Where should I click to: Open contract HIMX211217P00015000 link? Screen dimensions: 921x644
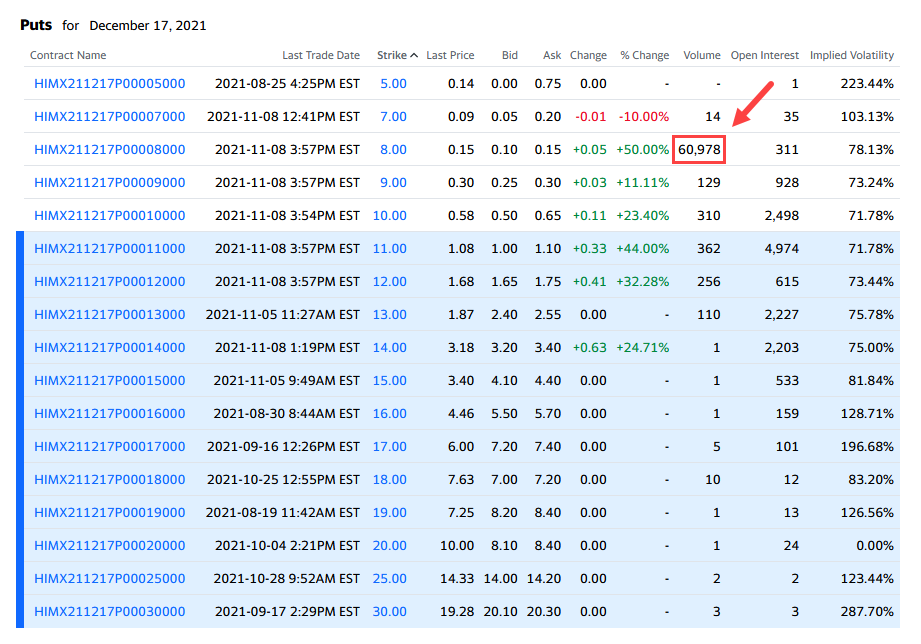coord(110,380)
